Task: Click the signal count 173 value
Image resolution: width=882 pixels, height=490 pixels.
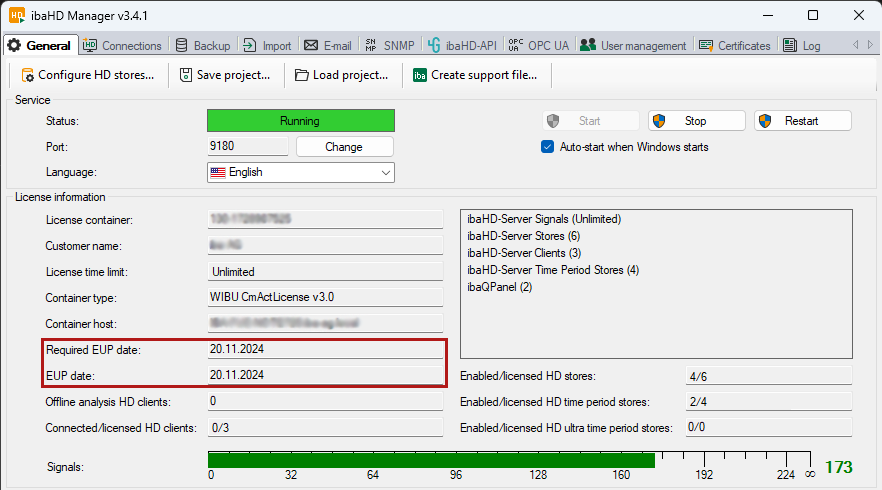Action: [x=839, y=467]
